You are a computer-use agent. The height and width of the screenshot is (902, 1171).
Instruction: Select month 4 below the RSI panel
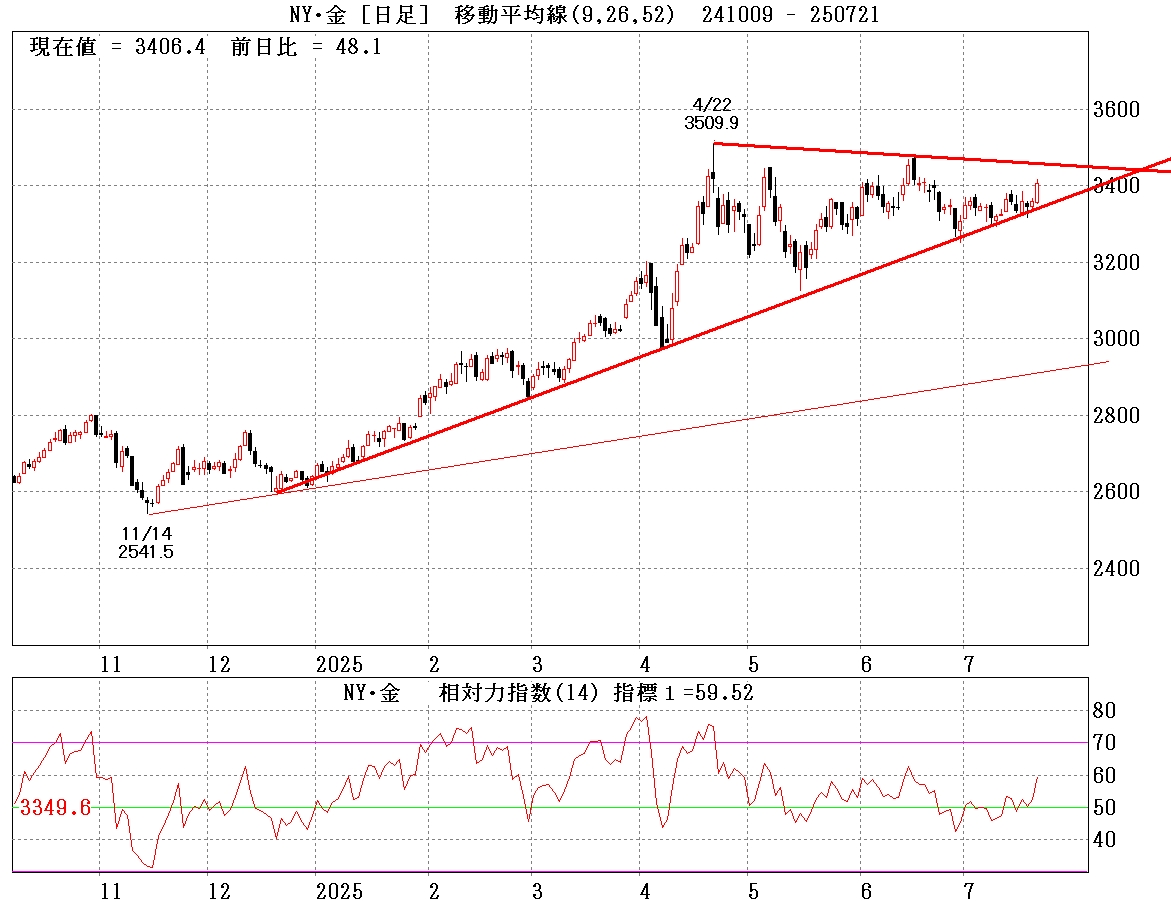645,890
